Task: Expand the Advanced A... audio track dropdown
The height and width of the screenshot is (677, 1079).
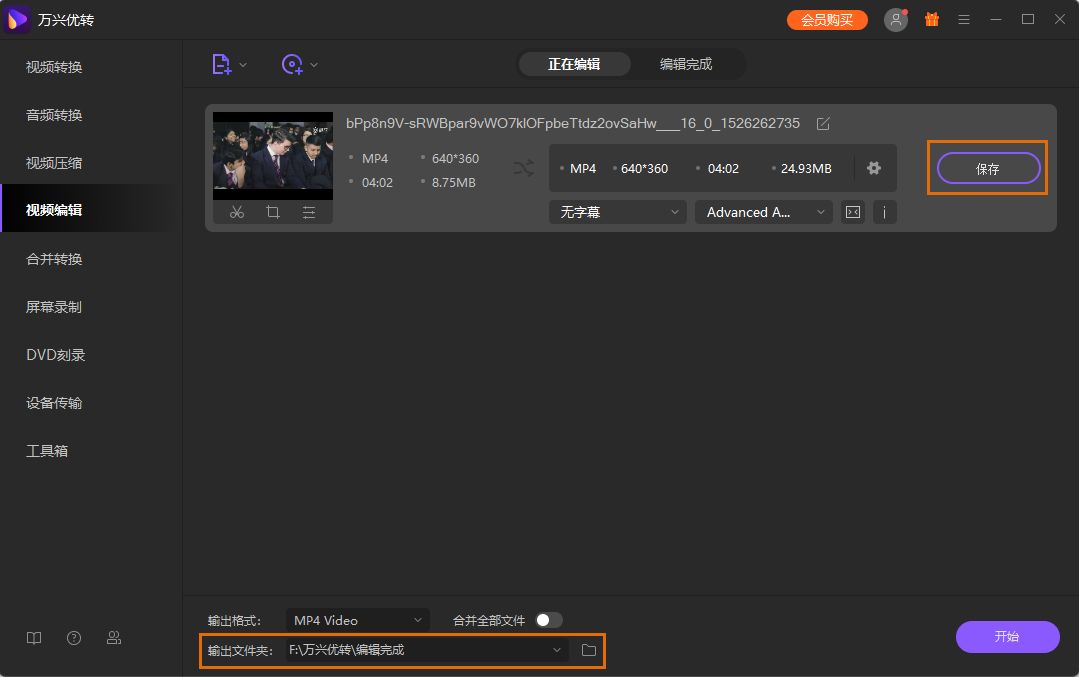Action: point(764,212)
